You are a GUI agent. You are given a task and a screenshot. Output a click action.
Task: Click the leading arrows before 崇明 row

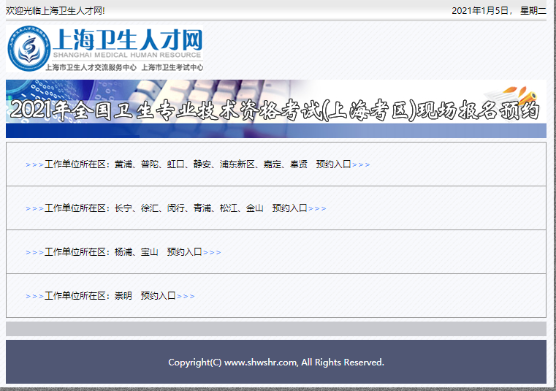pos(34,296)
